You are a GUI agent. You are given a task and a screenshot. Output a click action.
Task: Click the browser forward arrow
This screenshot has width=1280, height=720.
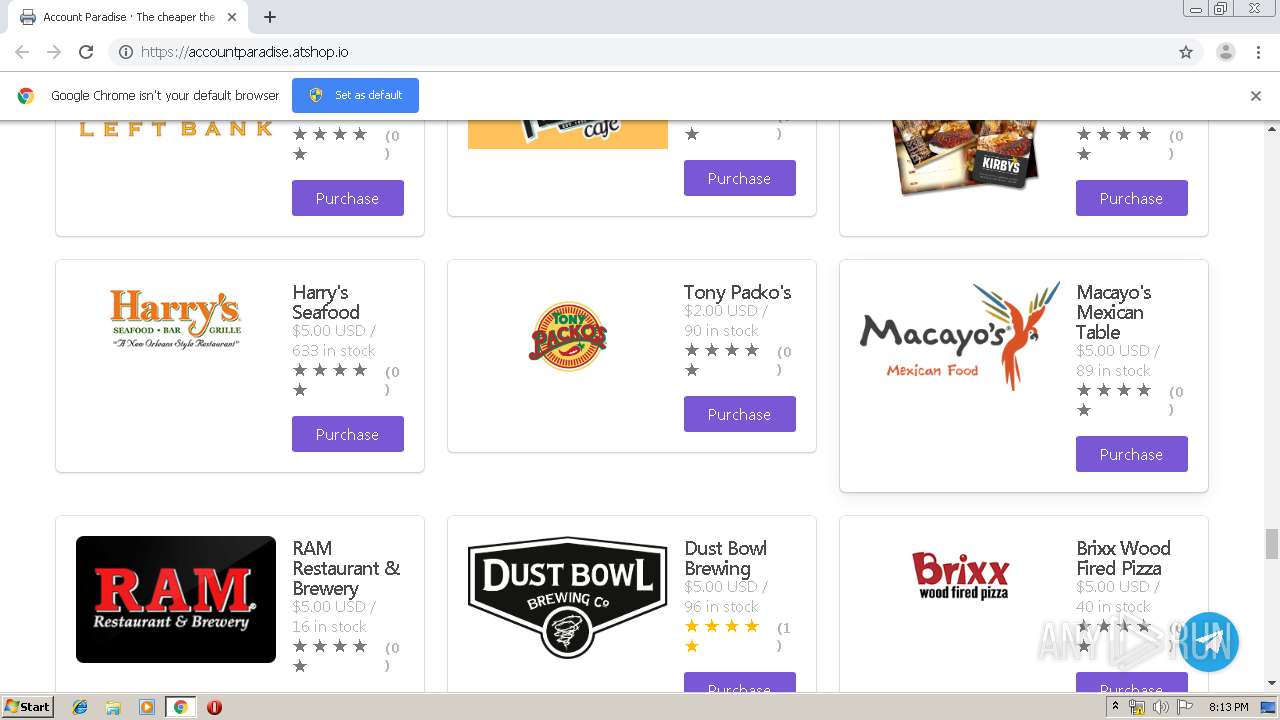(54, 52)
